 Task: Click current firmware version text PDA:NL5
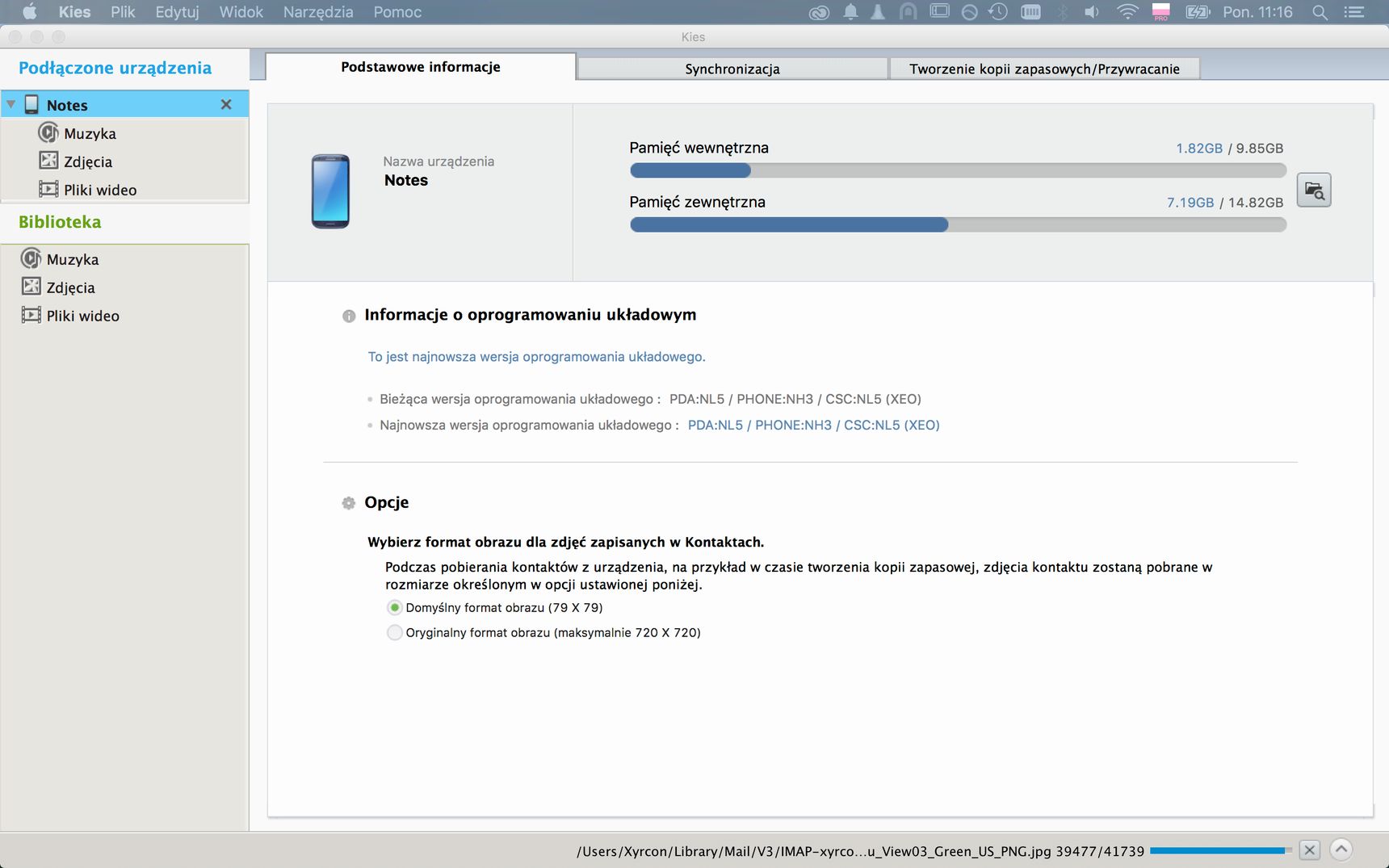(795, 399)
